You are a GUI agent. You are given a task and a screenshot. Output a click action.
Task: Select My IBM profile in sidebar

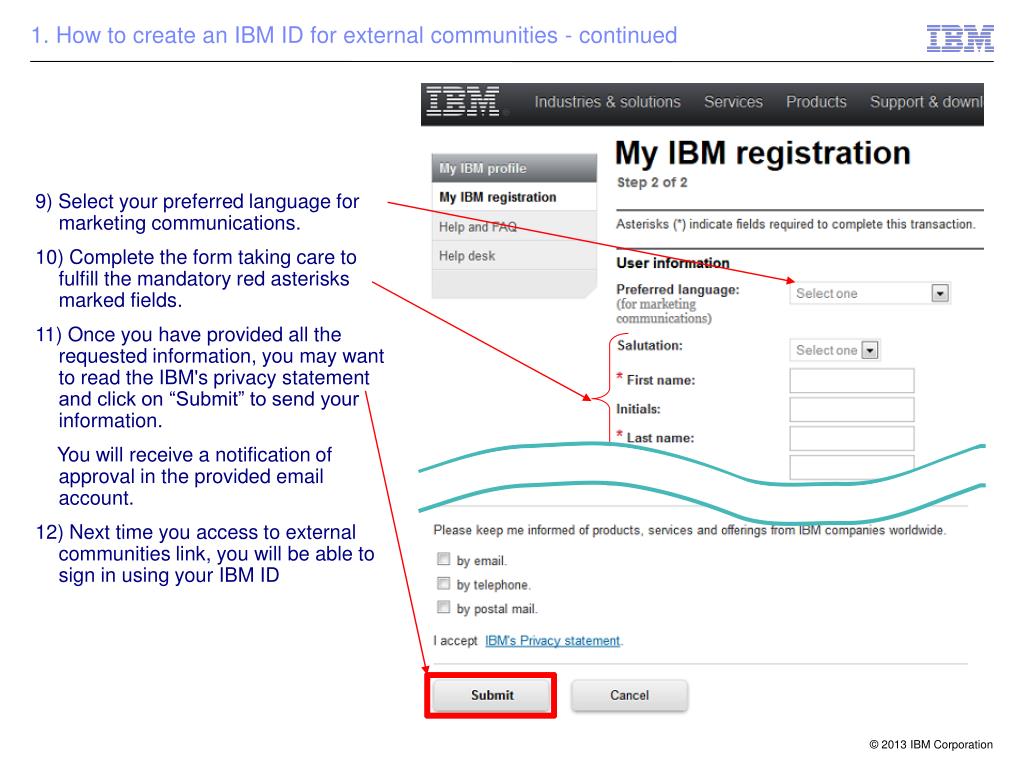[514, 168]
